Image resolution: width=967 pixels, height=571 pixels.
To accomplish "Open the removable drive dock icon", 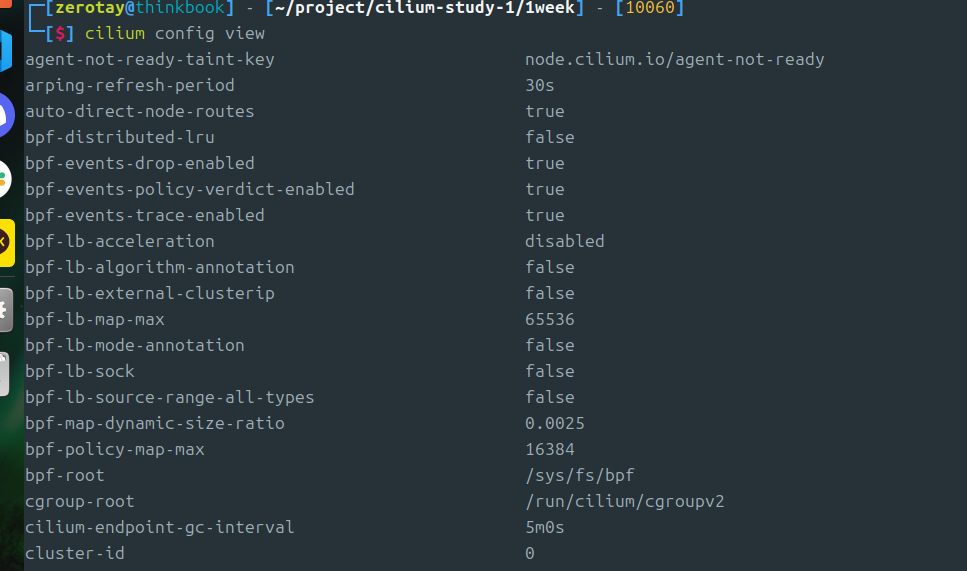I will point(4,374).
